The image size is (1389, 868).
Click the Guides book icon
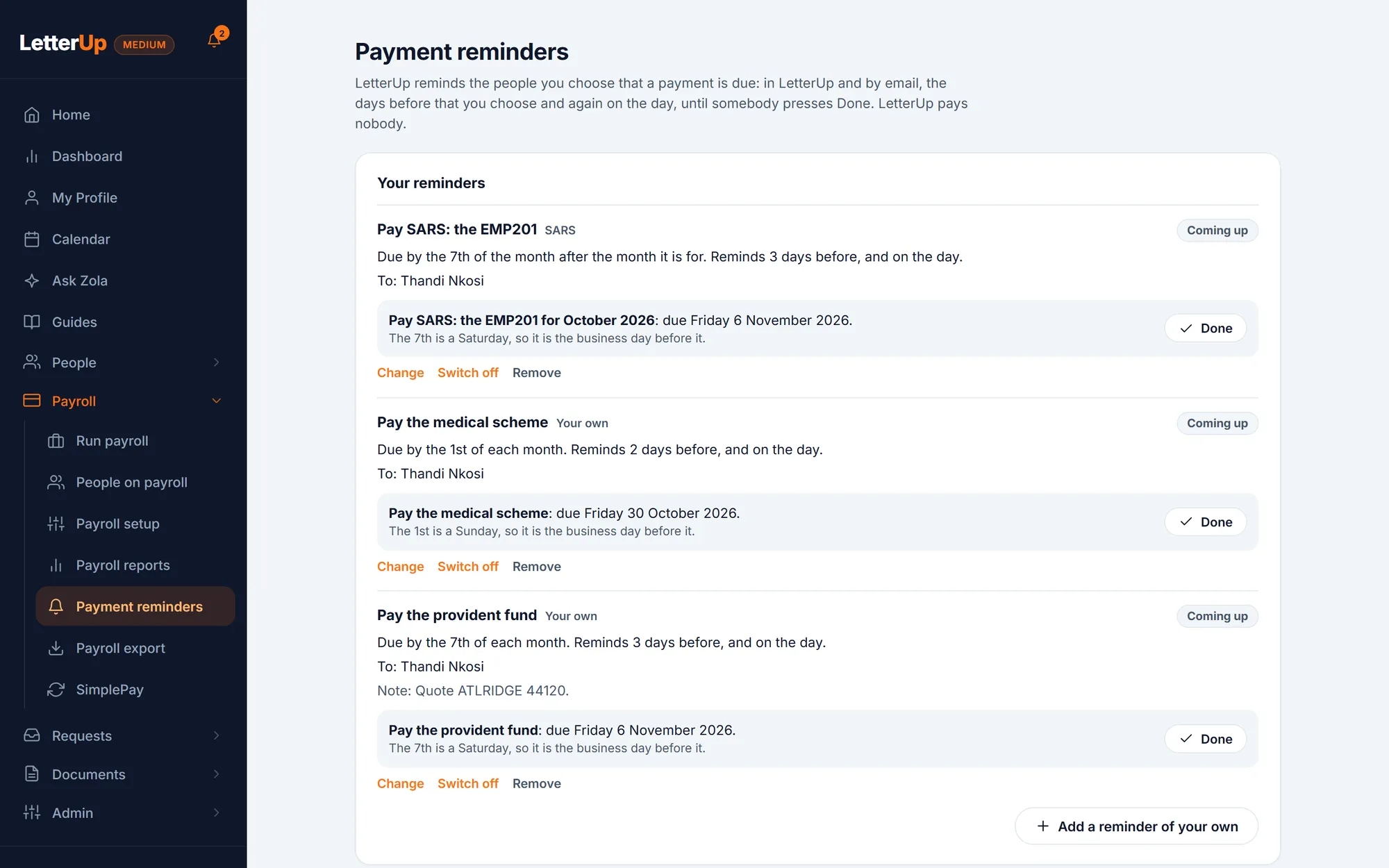coord(32,322)
